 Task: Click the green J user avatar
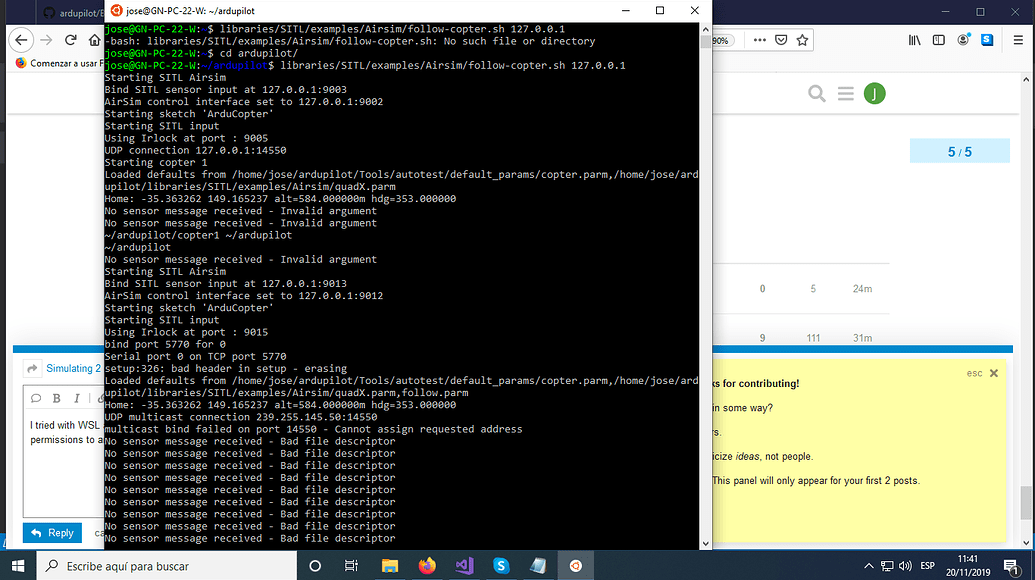pyautogui.click(x=875, y=92)
